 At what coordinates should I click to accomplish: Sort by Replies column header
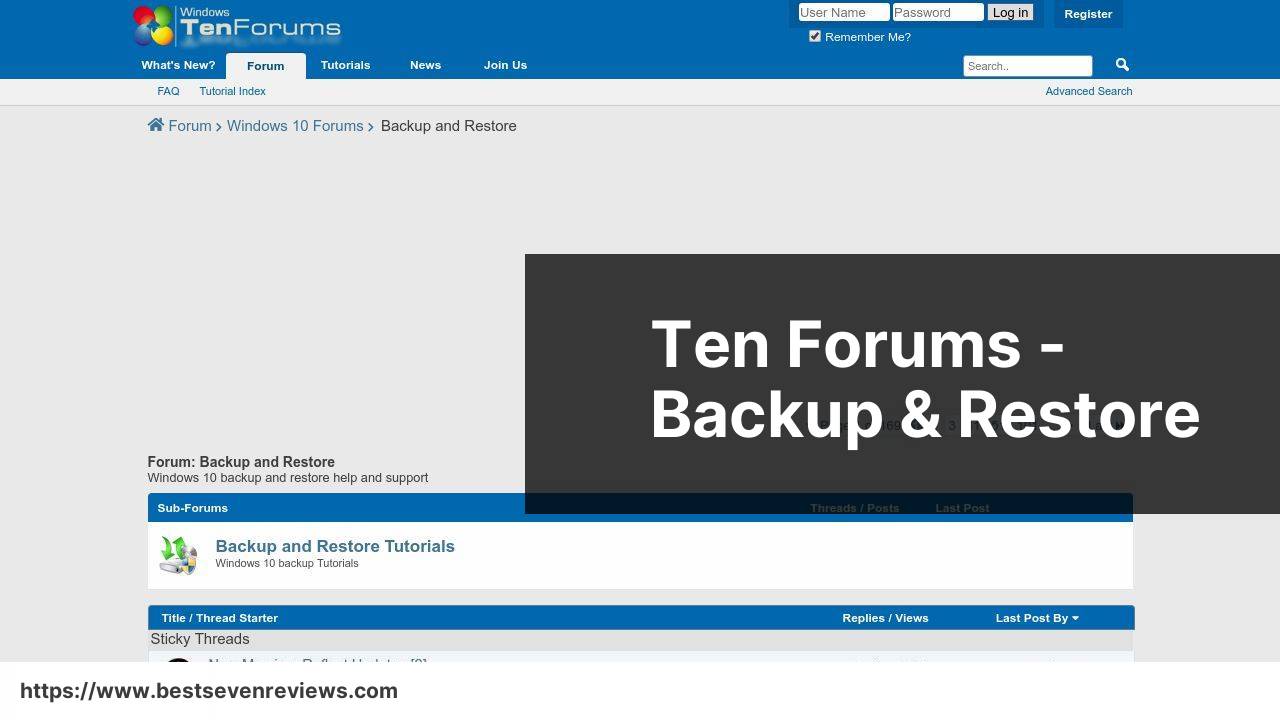tap(863, 618)
